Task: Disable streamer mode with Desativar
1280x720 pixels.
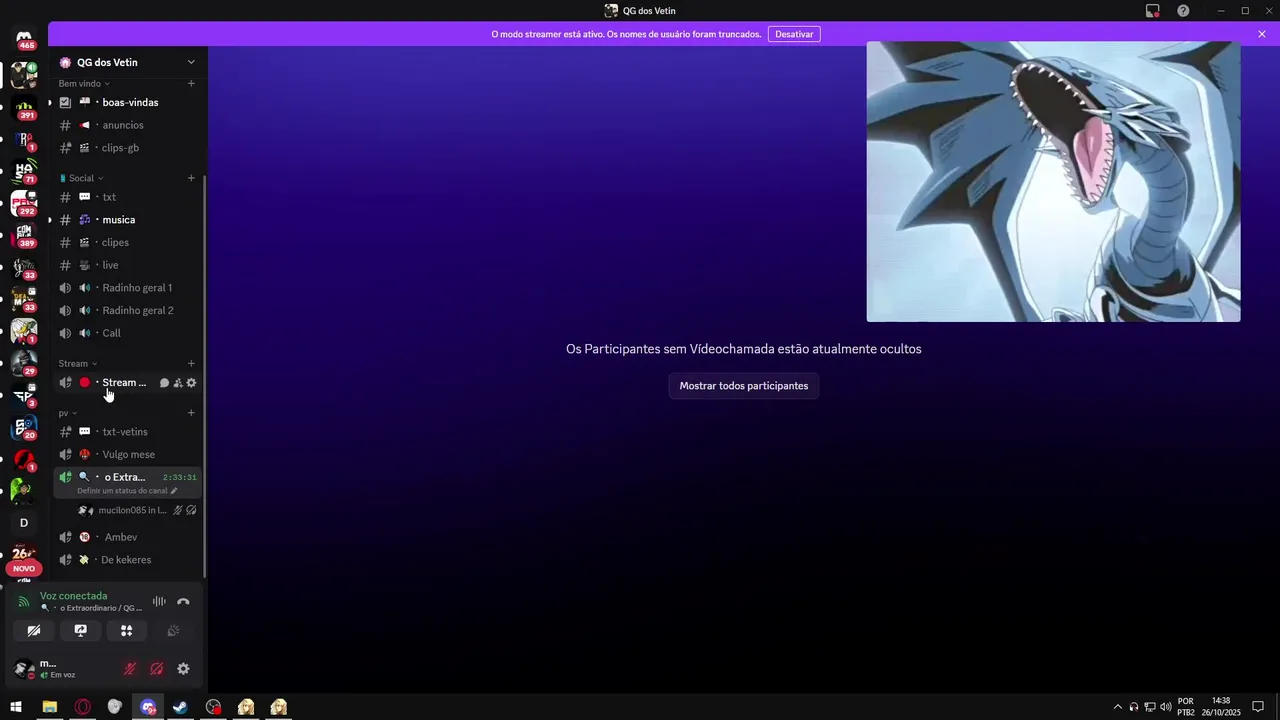Action: pos(794,34)
